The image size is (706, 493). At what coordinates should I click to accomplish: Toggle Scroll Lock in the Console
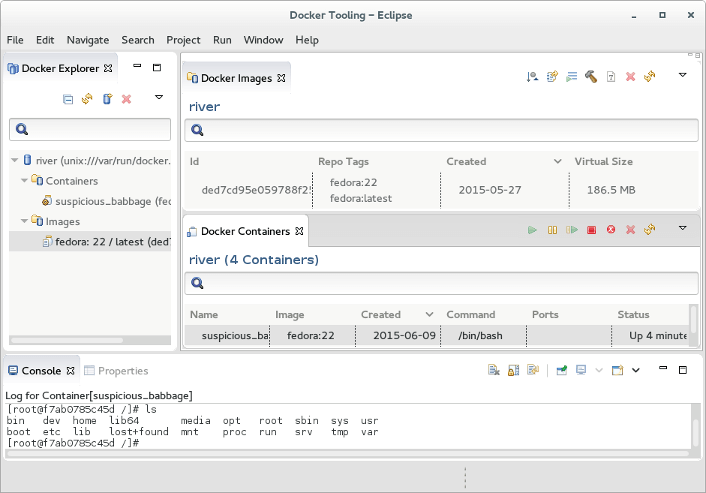click(x=513, y=370)
